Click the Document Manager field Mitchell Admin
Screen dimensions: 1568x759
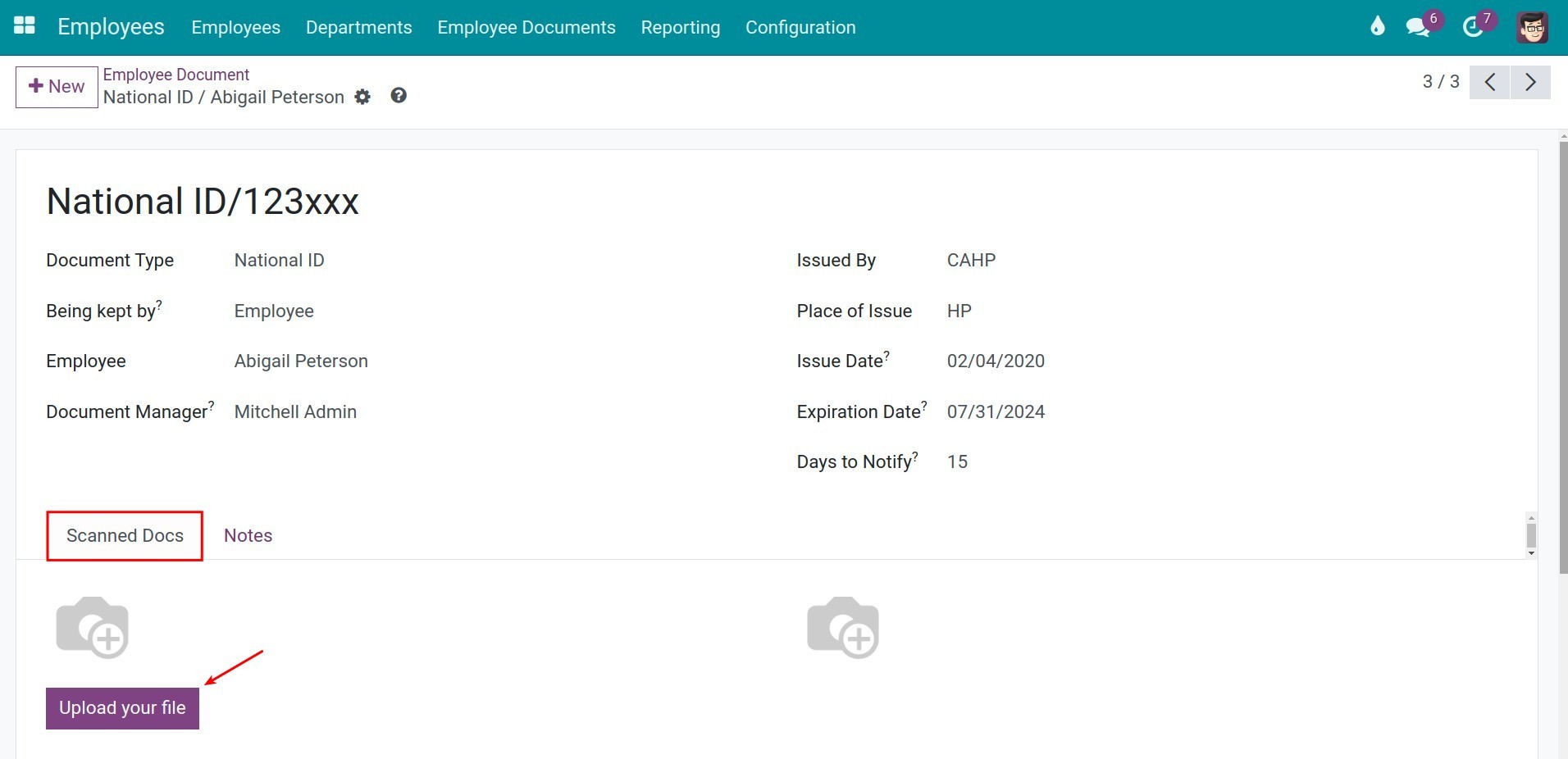(x=295, y=412)
